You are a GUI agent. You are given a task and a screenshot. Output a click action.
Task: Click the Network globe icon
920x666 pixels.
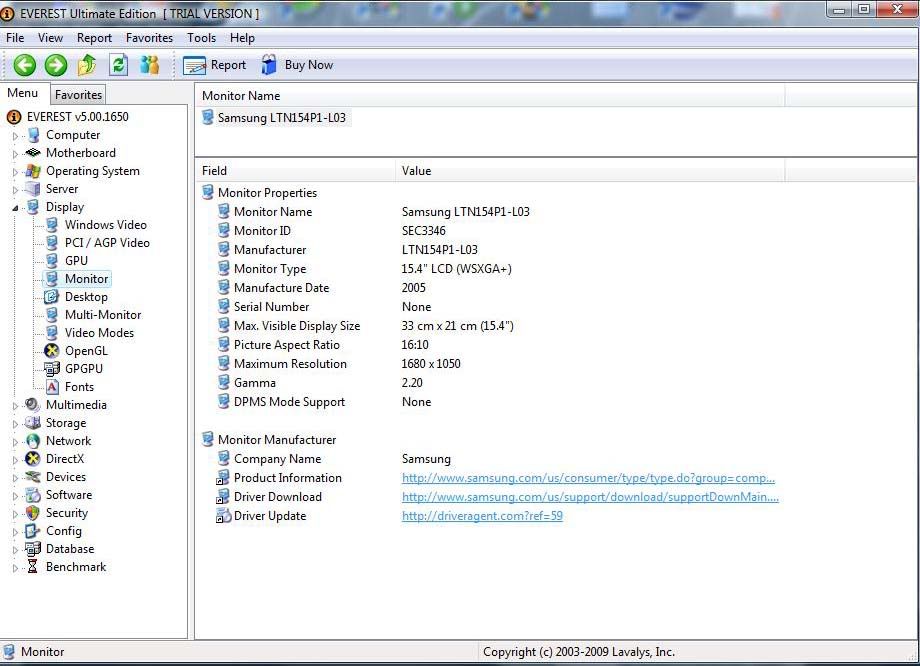(33, 441)
